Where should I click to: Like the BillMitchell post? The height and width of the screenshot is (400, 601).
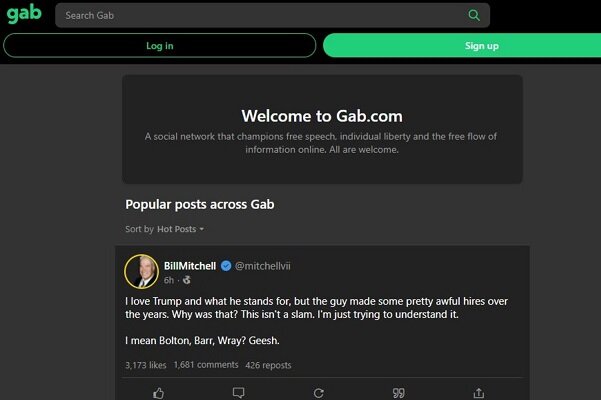[x=158, y=392]
